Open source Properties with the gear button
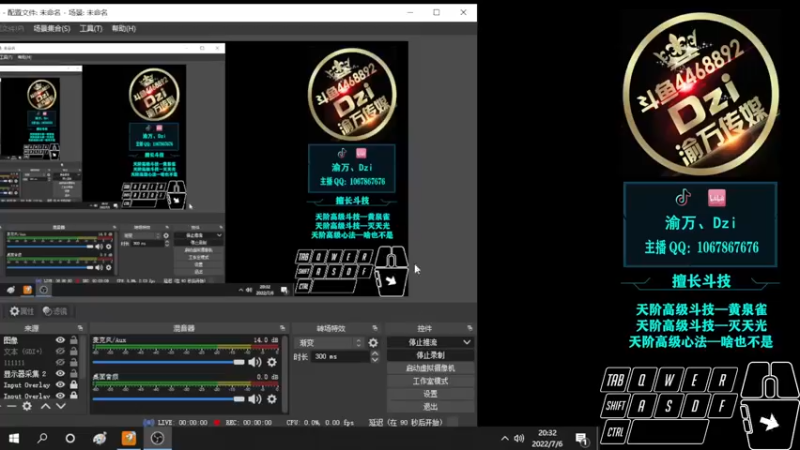Image resolution: width=800 pixels, height=450 pixels. (x=21, y=311)
